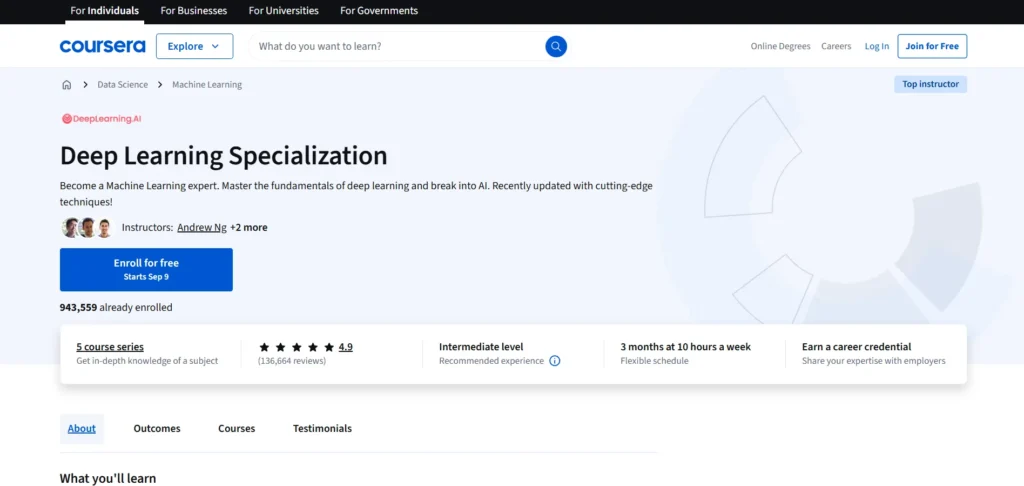Jump to the Testimonials tab

(x=322, y=428)
